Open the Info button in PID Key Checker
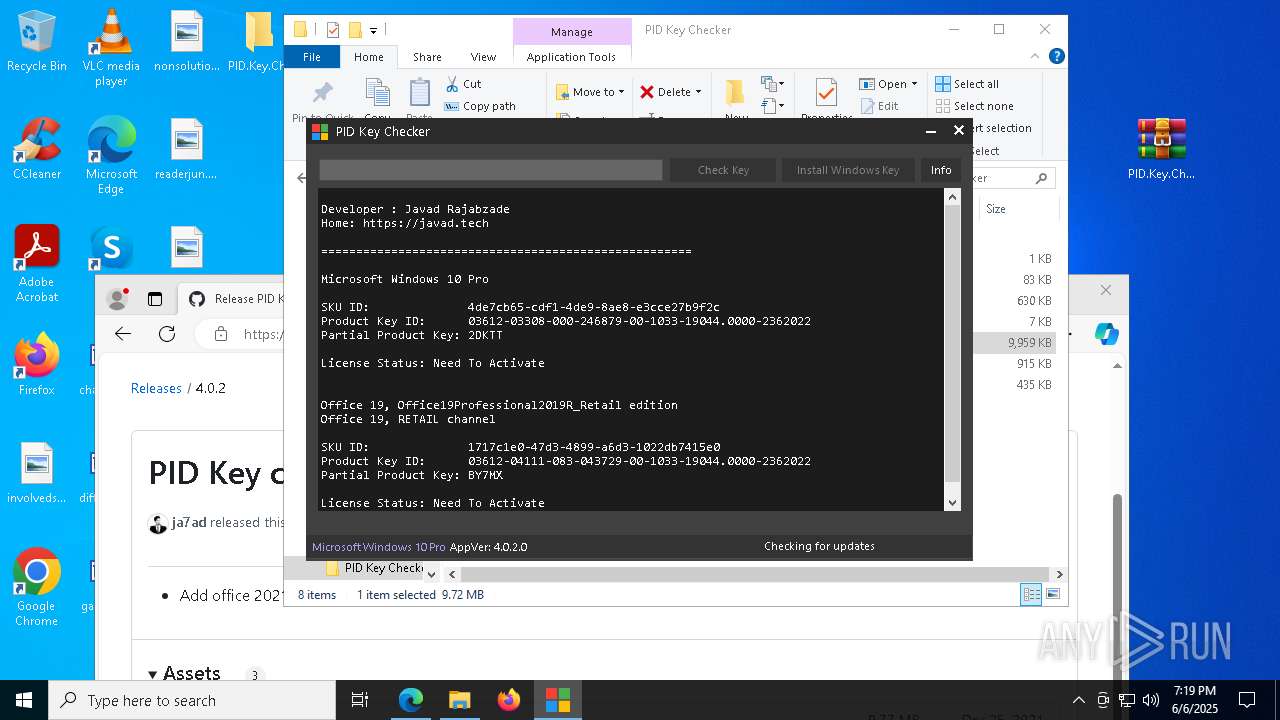Viewport: 1280px width, 720px height. tap(941, 170)
